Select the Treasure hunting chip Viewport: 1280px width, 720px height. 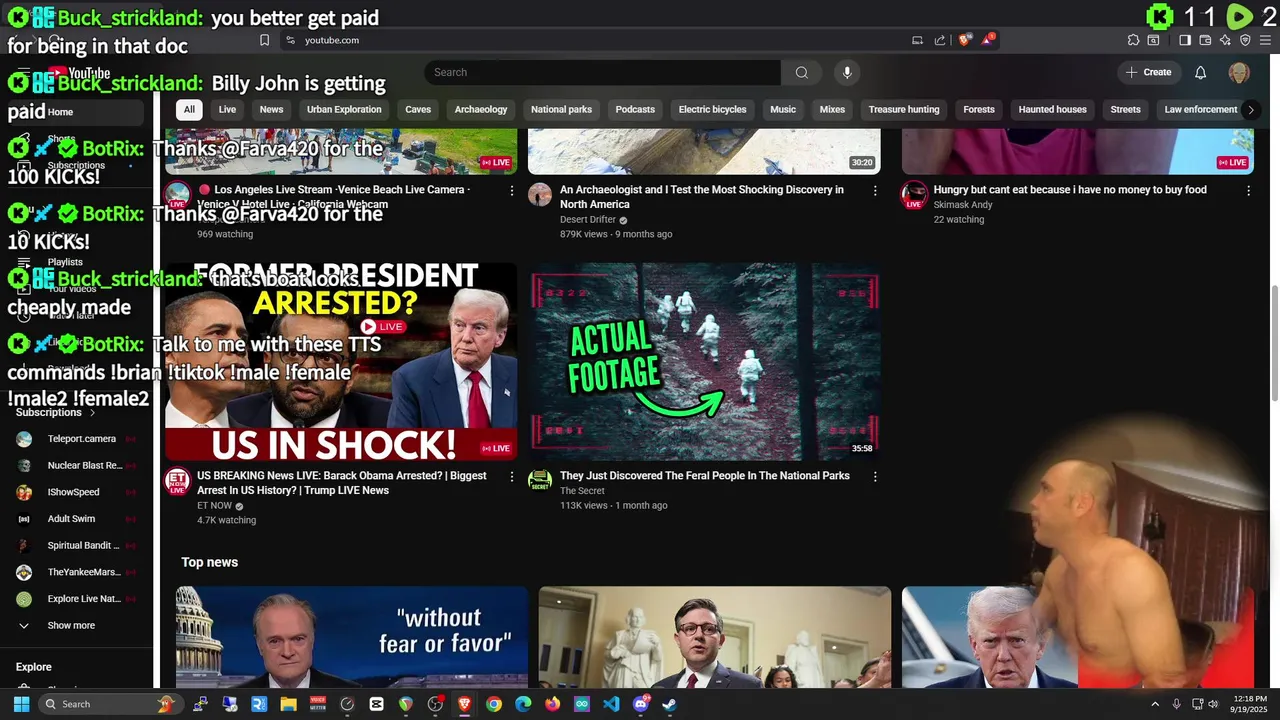click(904, 109)
